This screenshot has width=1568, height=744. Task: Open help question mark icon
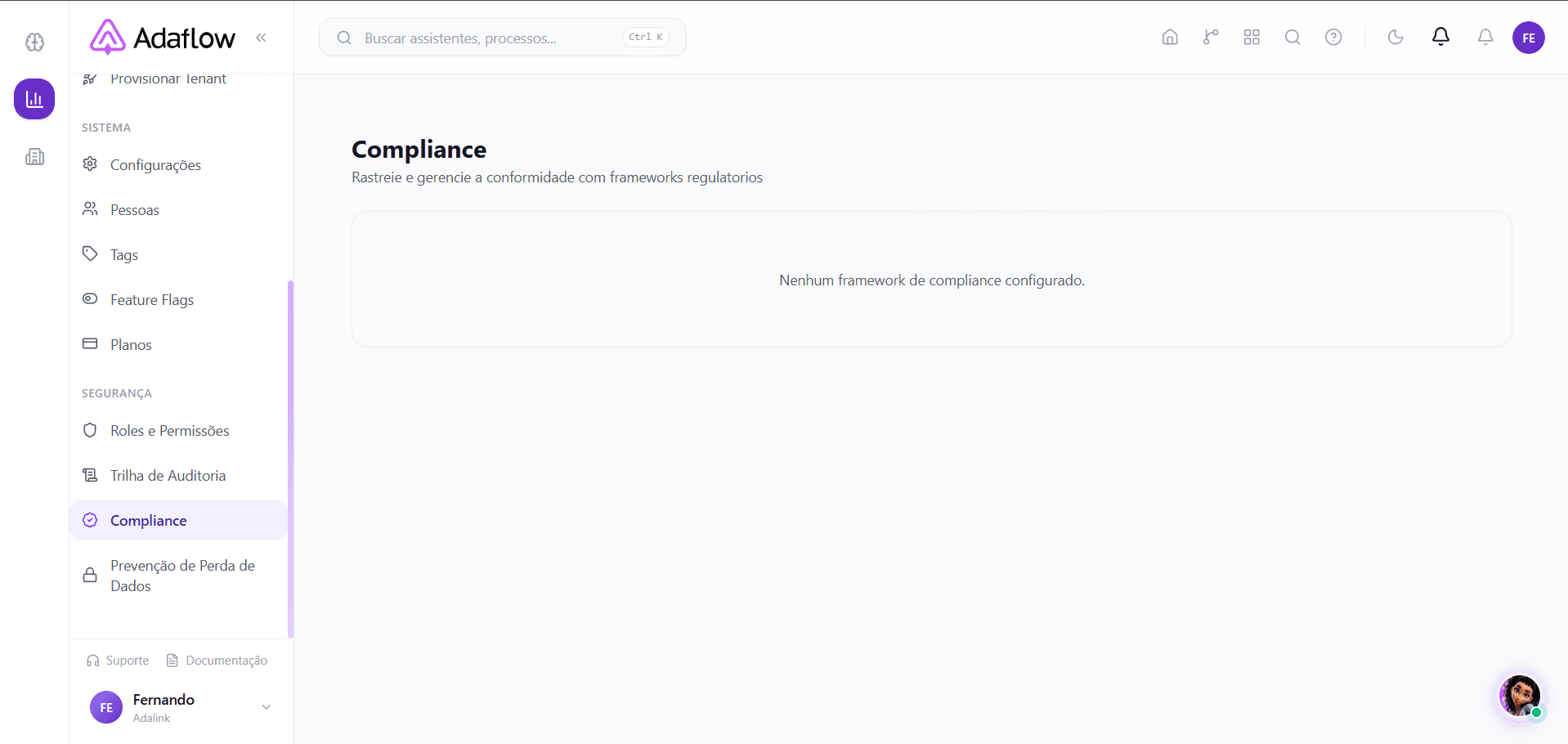1333,37
